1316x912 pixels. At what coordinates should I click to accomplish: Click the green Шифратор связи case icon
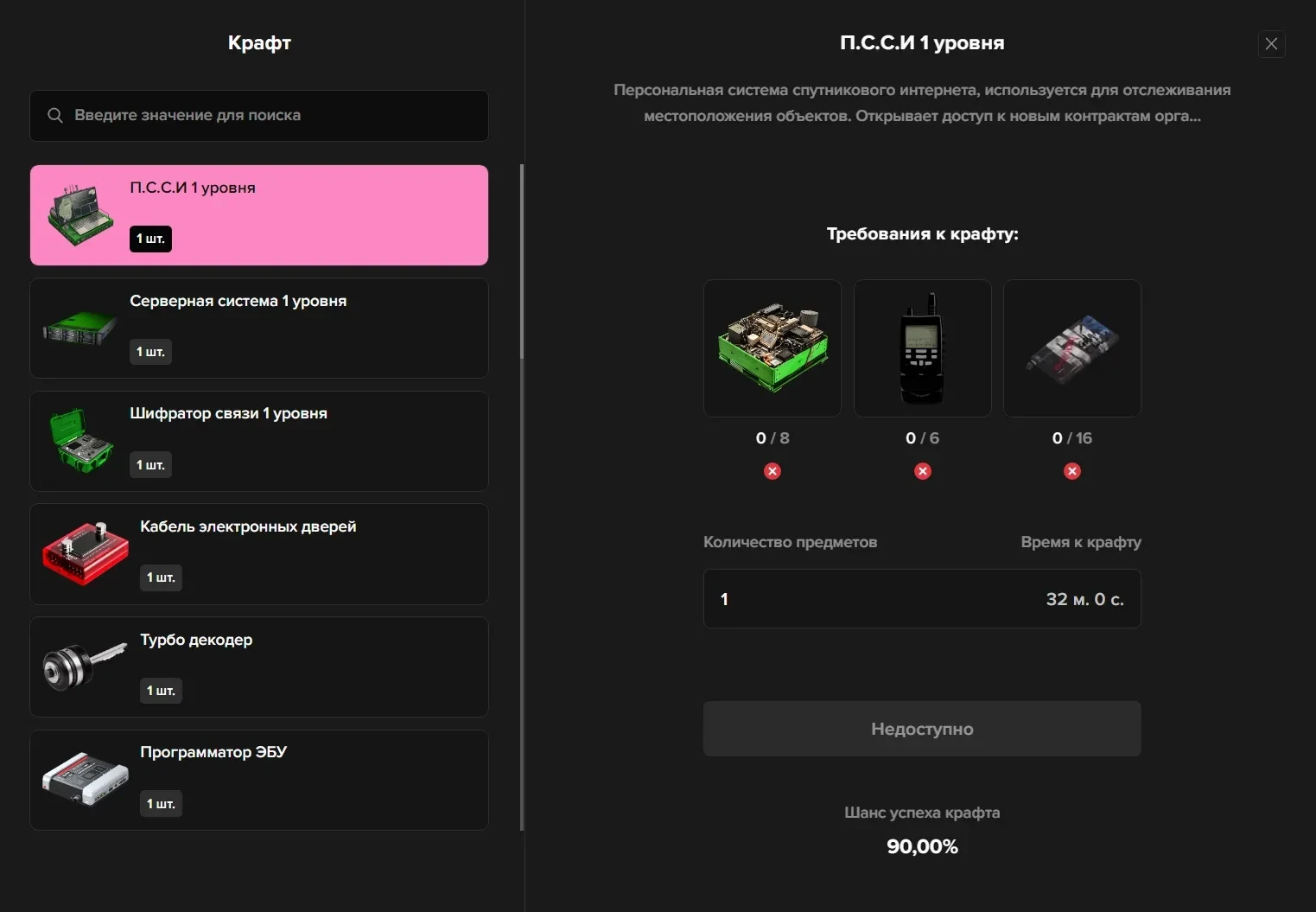pyautogui.click(x=81, y=441)
